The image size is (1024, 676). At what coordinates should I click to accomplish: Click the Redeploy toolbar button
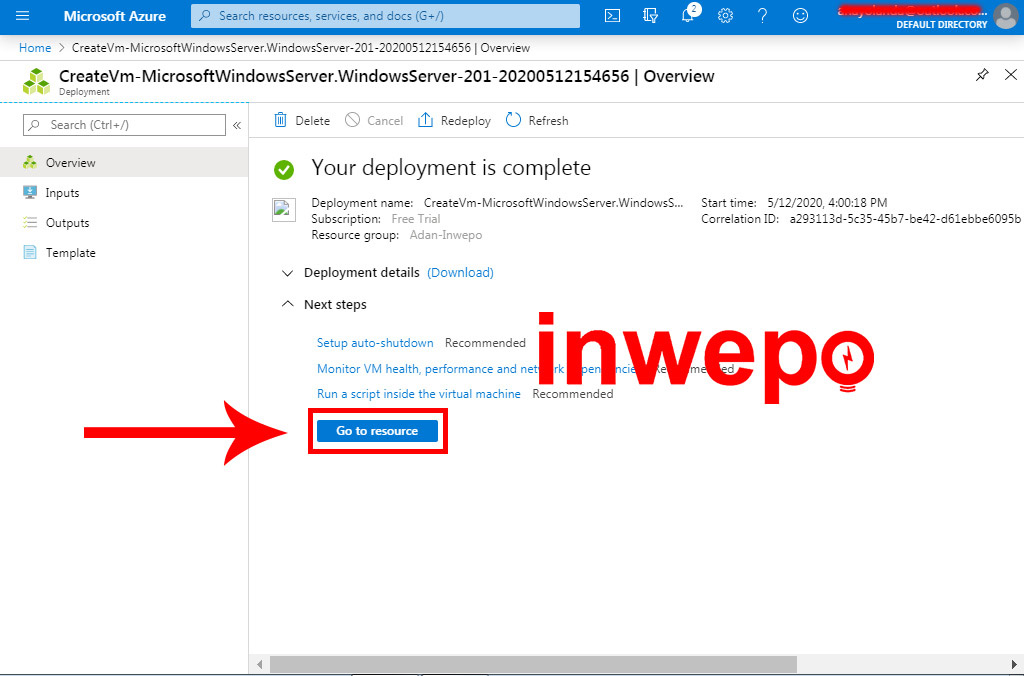coord(454,121)
